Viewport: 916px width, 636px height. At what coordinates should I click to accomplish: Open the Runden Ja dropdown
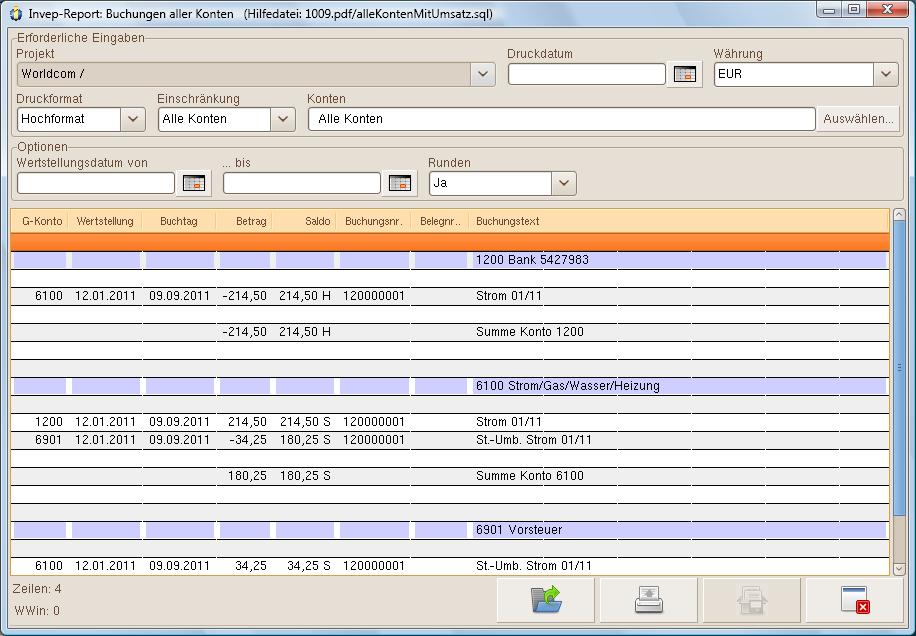pos(564,183)
